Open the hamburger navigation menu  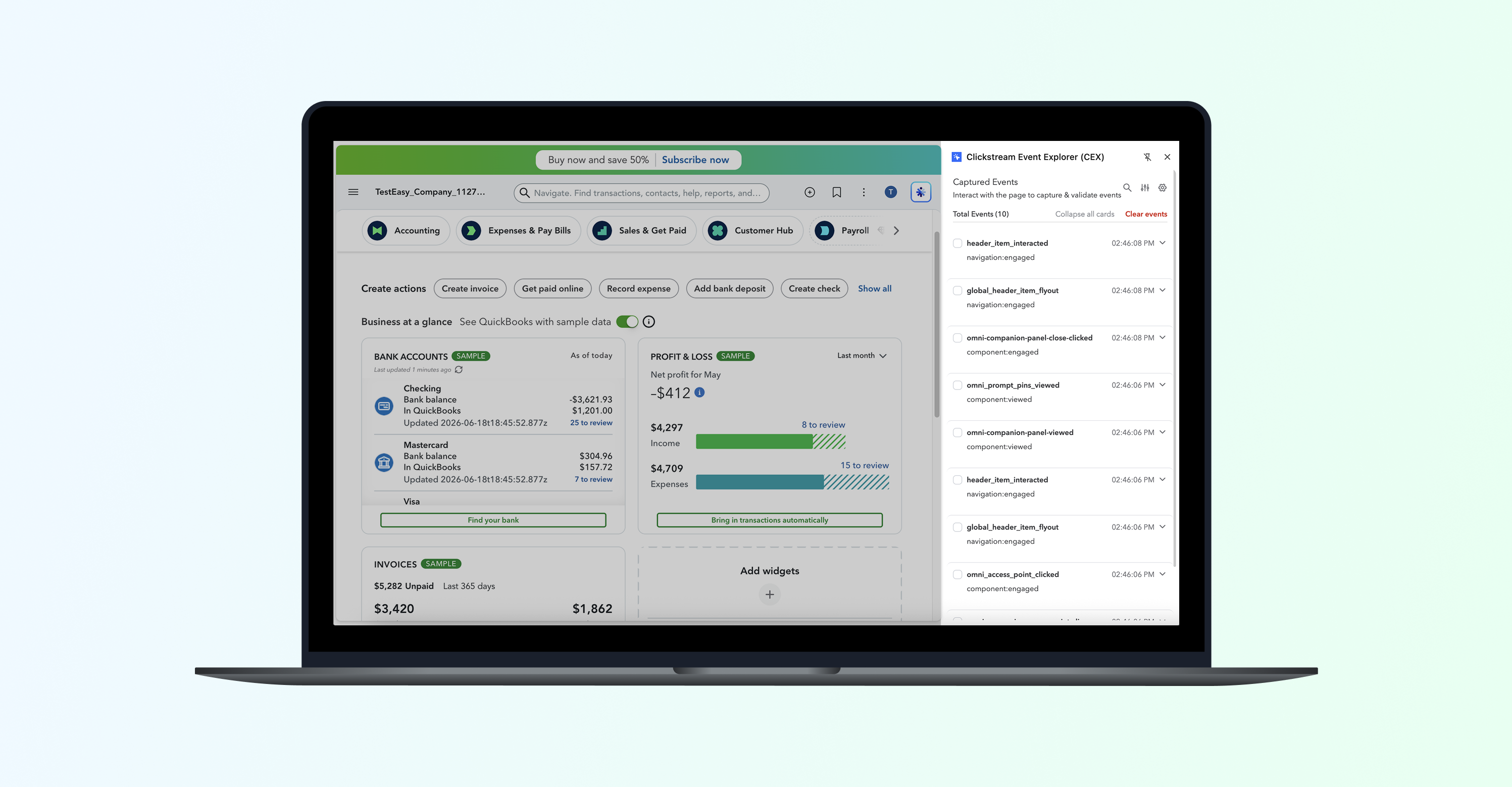(354, 192)
